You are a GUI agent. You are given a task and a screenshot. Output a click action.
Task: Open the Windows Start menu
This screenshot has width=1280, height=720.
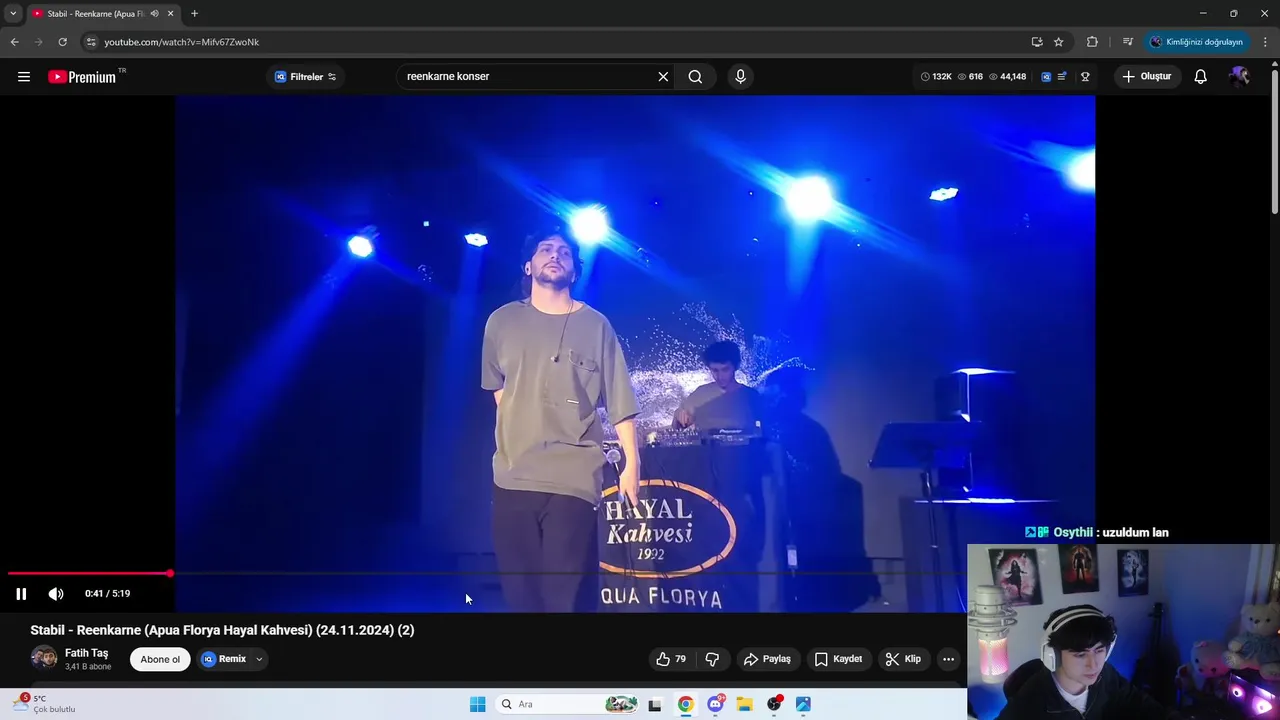pos(478,704)
